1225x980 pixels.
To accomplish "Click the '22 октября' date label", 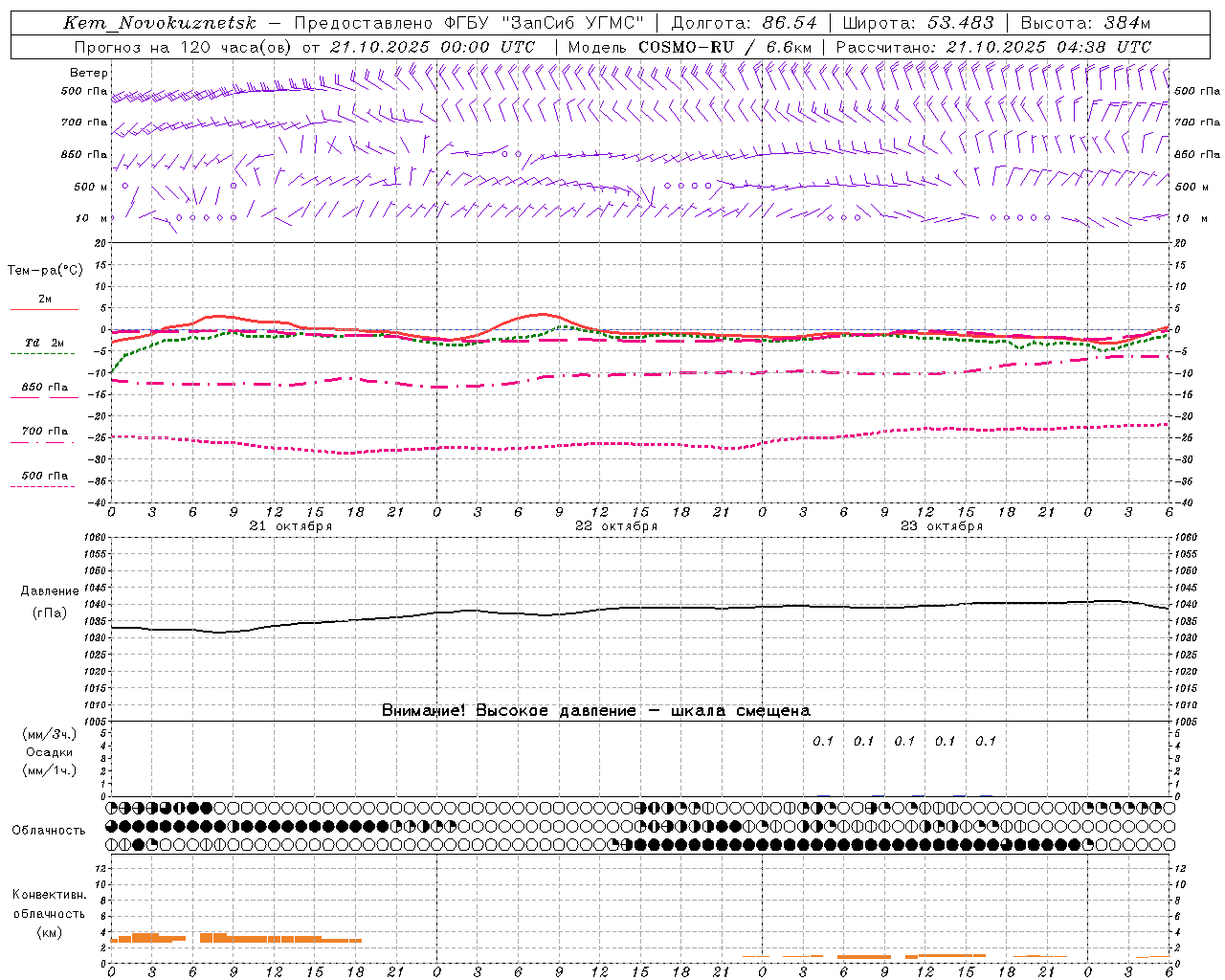I will tap(616, 526).
